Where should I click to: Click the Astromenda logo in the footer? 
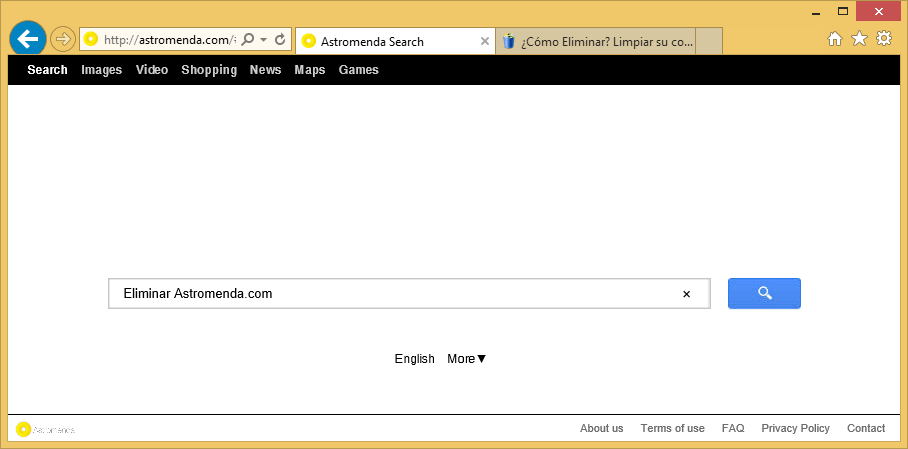tap(45, 429)
